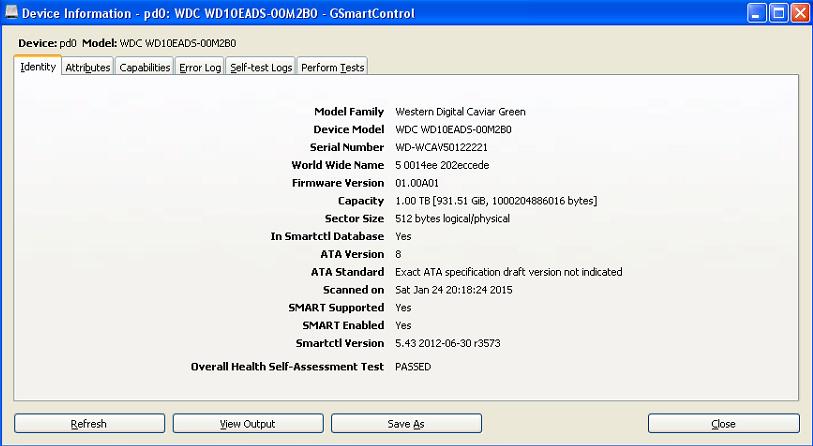Click Device Model value WDC WD10EADS-00M2B0
This screenshot has height=446, width=813.
click(453, 130)
